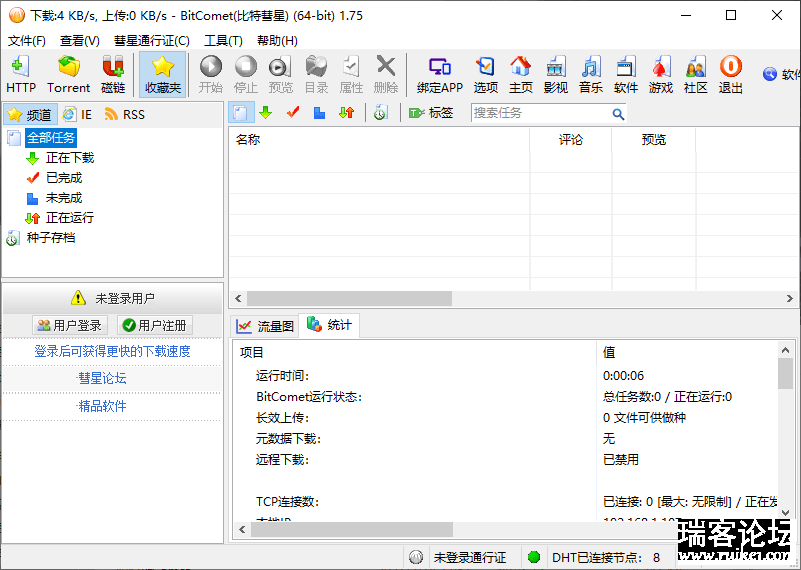Open 登录后可获得更快的下载速度 link
This screenshot has height=570, width=801.
pyautogui.click(x=112, y=351)
